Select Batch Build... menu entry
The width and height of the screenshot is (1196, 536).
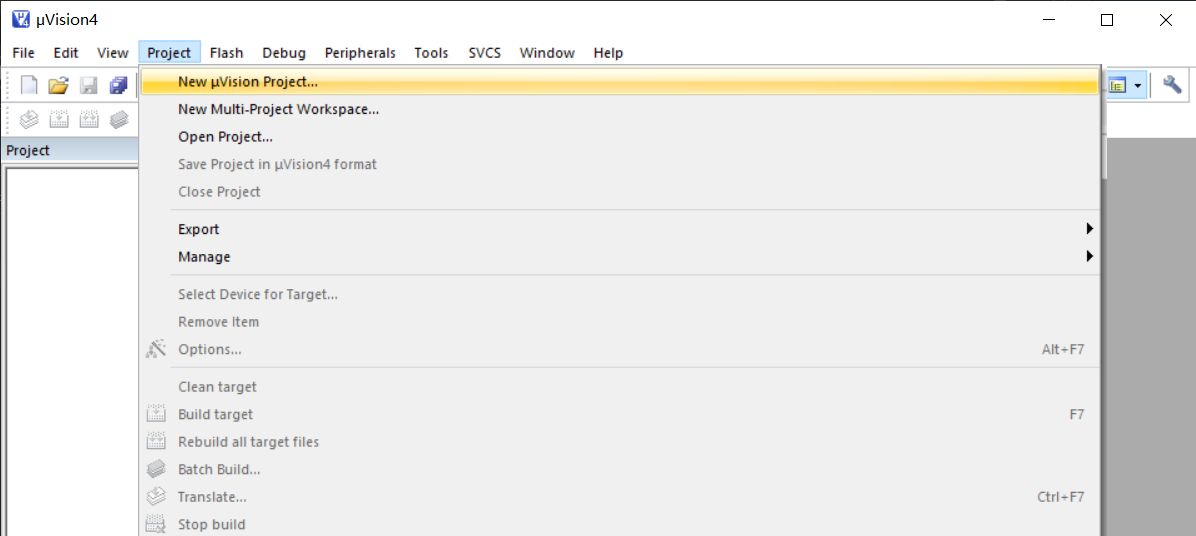(x=619, y=469)
